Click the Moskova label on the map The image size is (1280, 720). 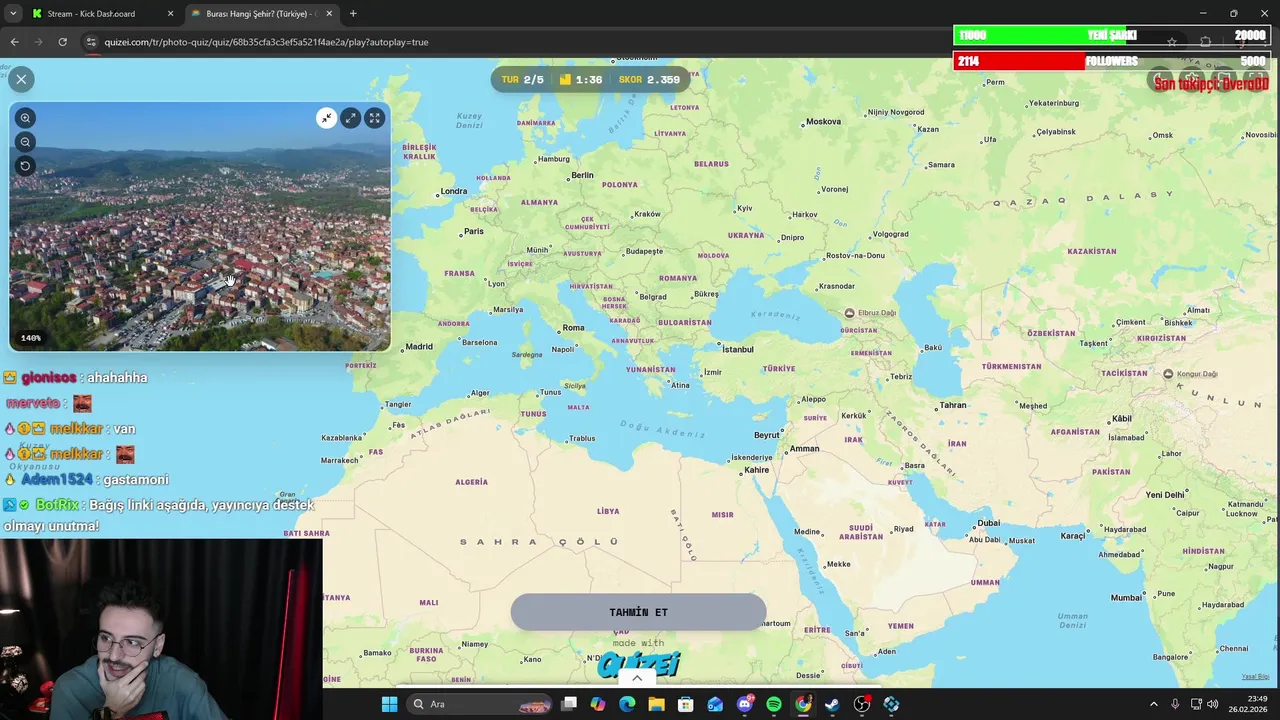tap(822, 122)
